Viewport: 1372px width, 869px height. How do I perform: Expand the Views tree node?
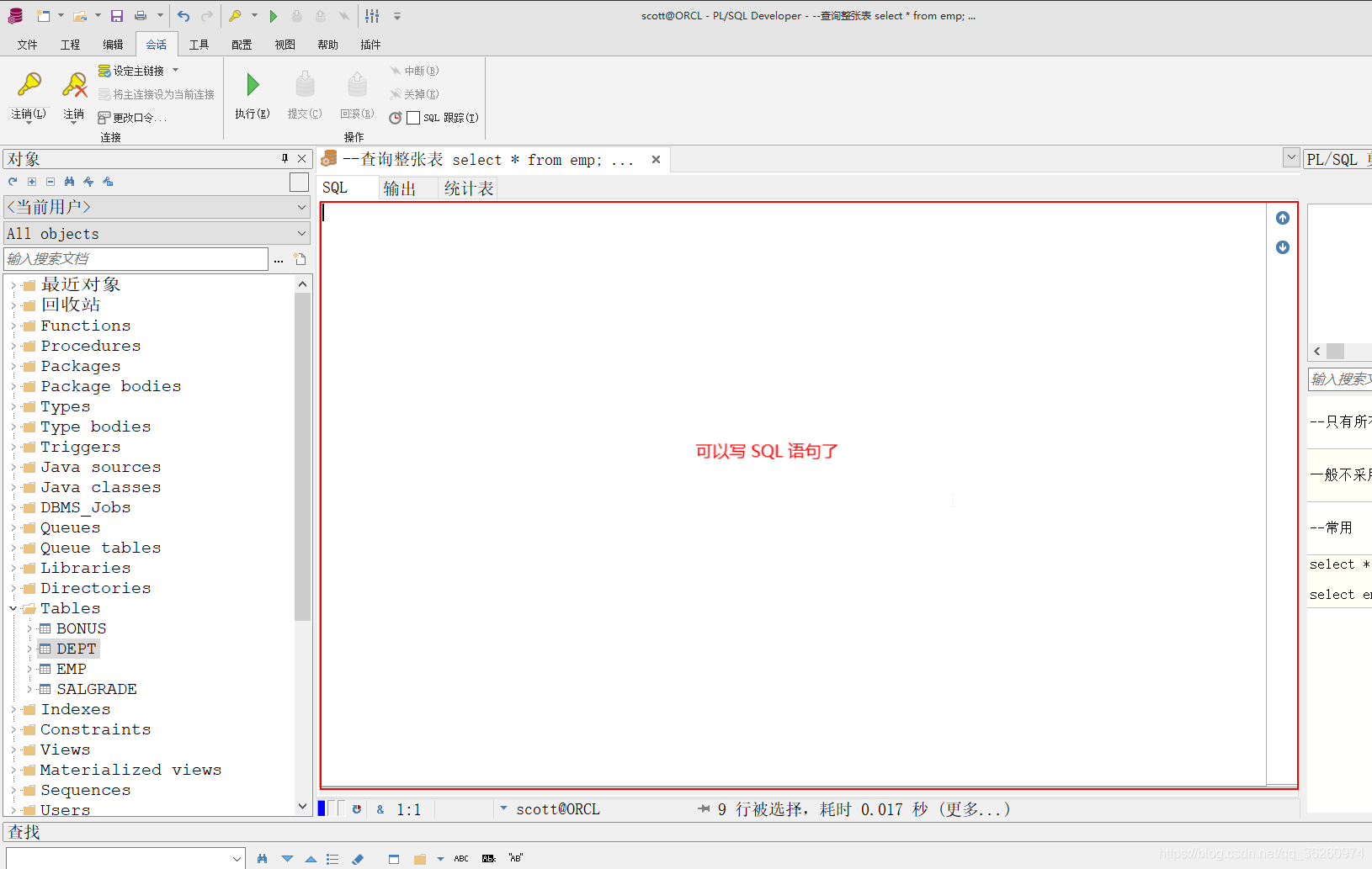[x=13, y=750]
